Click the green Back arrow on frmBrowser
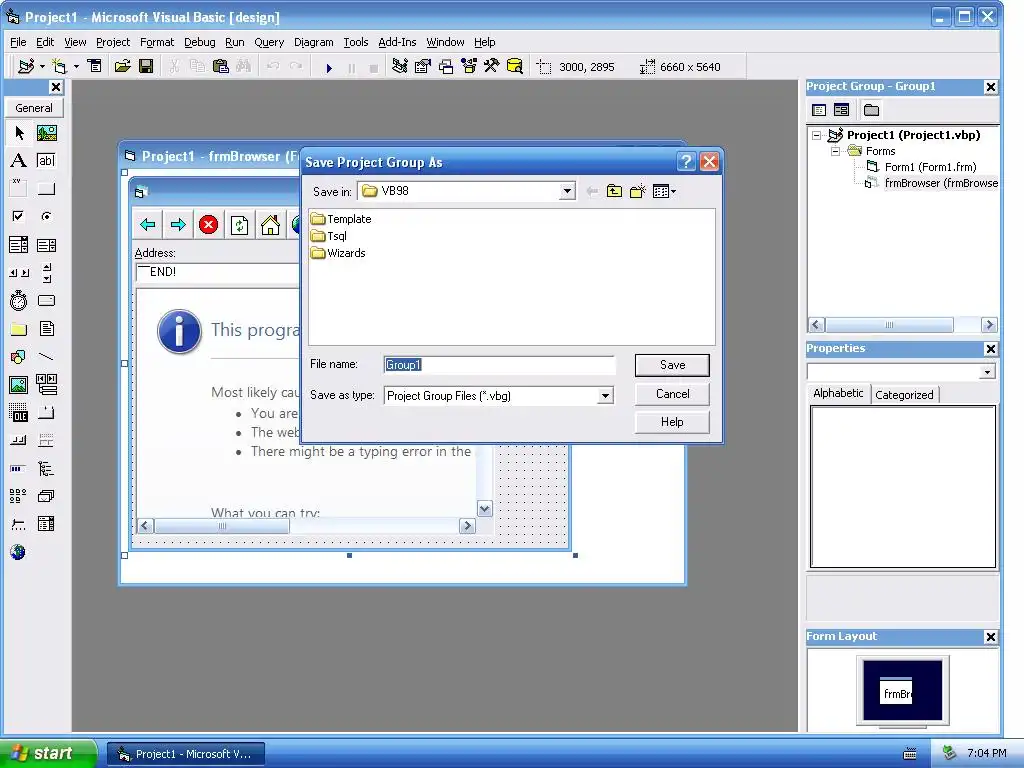The image size is (1024, 768). pos(148,225)
